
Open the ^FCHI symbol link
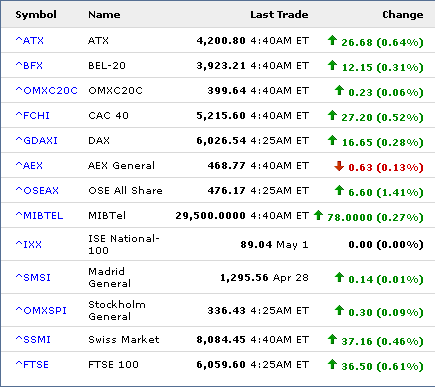pyautogui.click(x=33, y=115)
